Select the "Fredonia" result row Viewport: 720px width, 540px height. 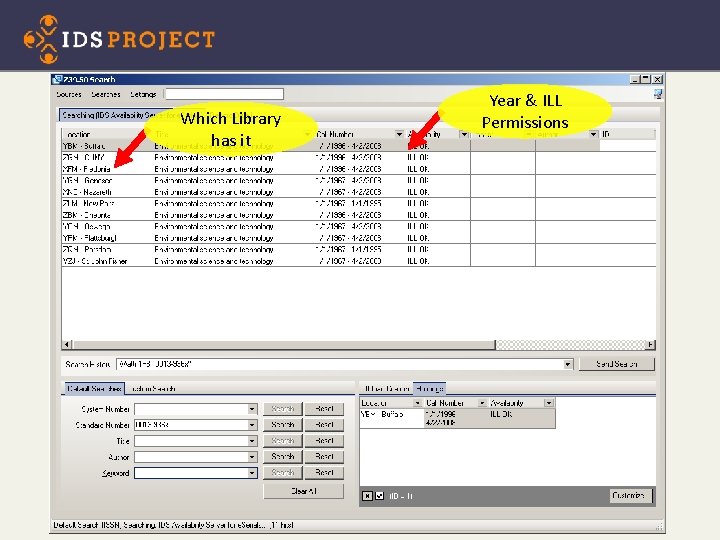(x=358, y=169)
